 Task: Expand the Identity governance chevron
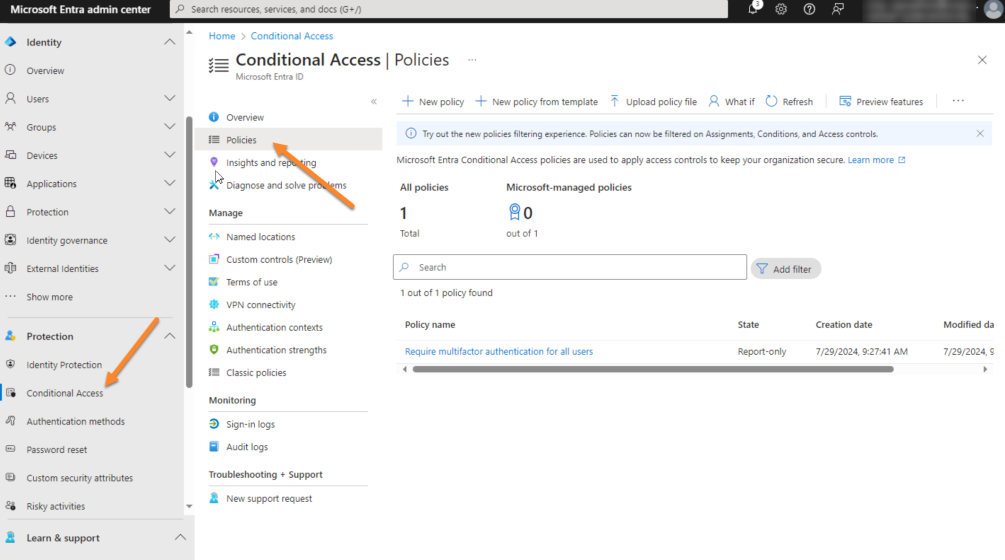tap(170, 240)
